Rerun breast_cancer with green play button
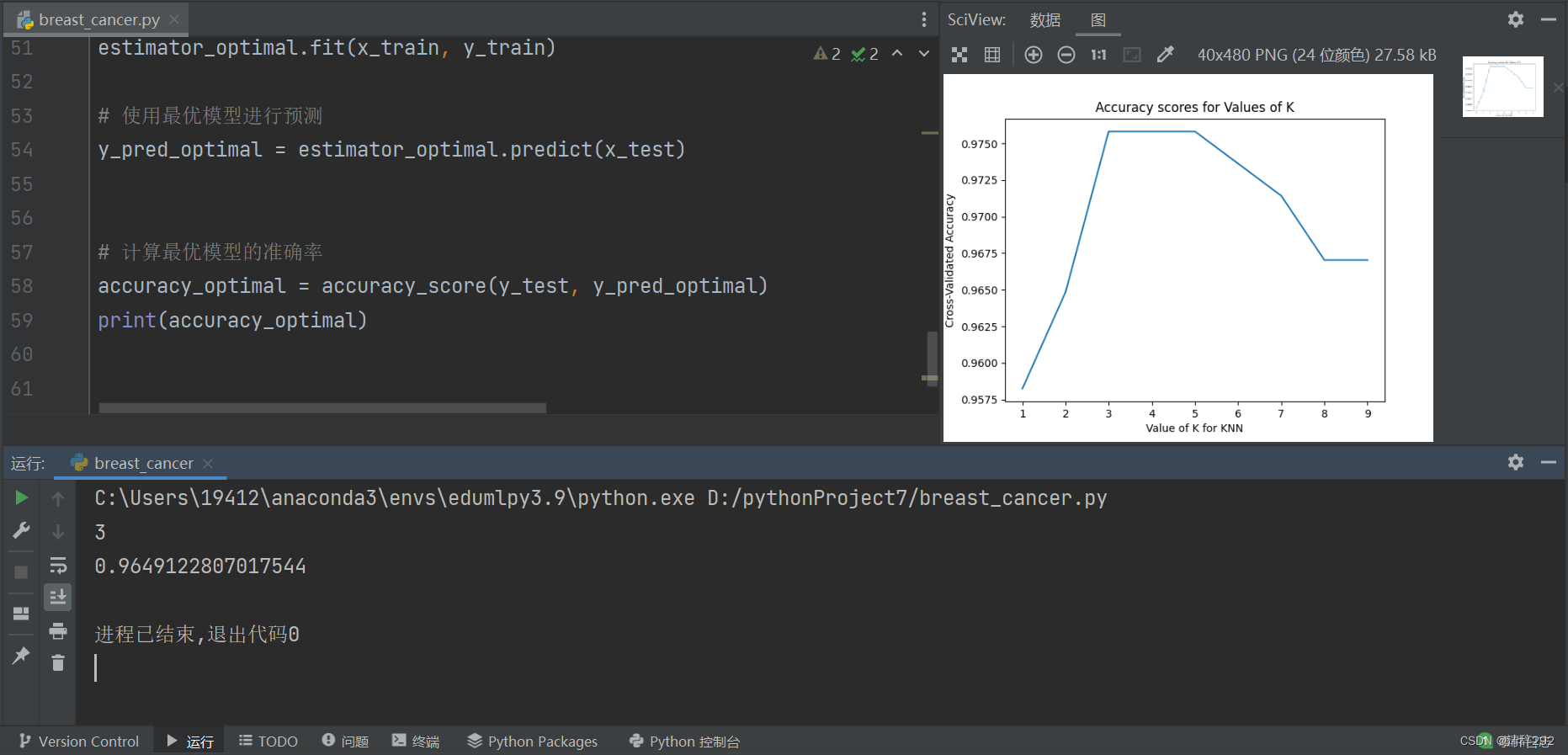This screenshot has width=1568, height=755. pos(21,498)
